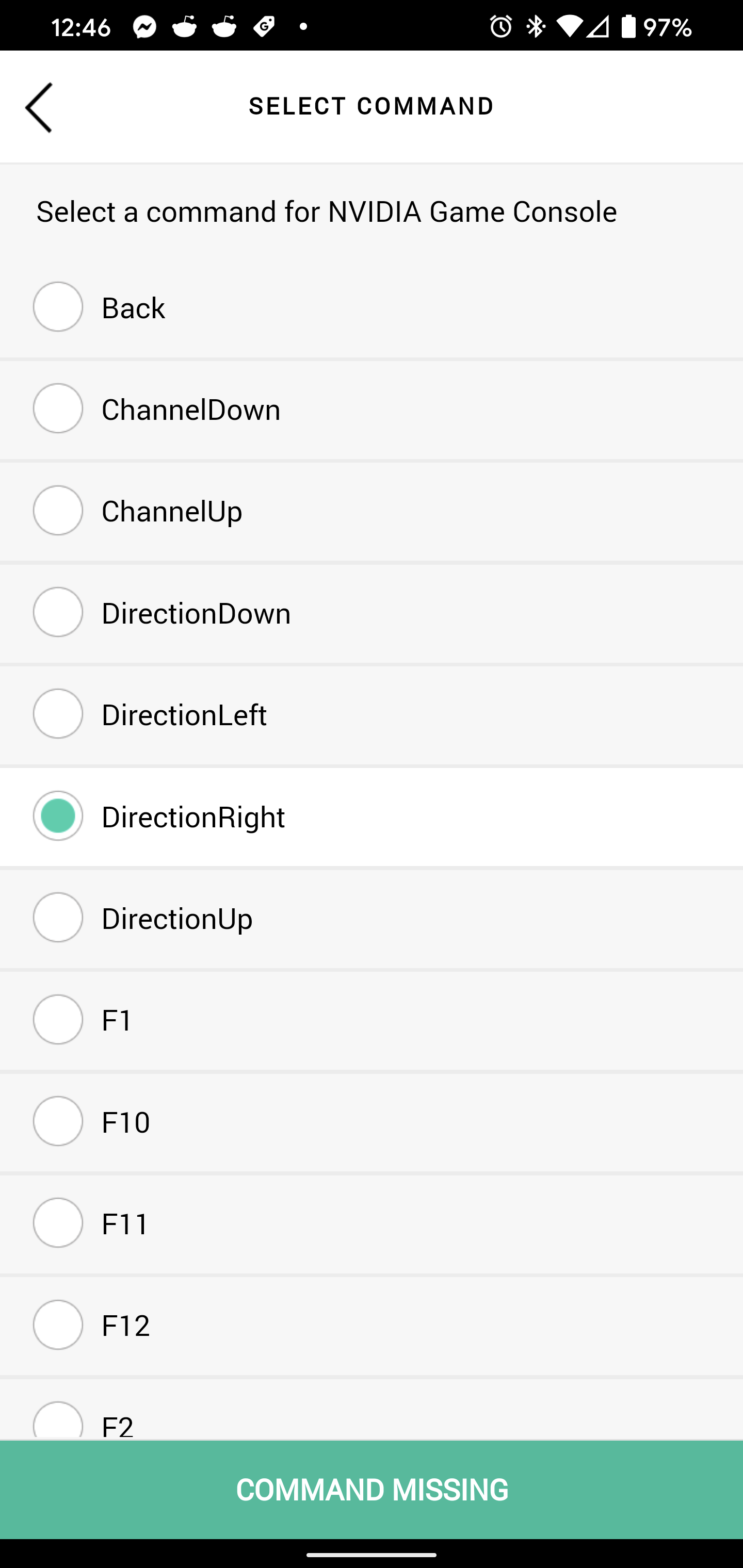Tap the selected DirectionRight radio button
Image resolution: width=743 pixels, height=1568 pixels.
coord(58,815)
